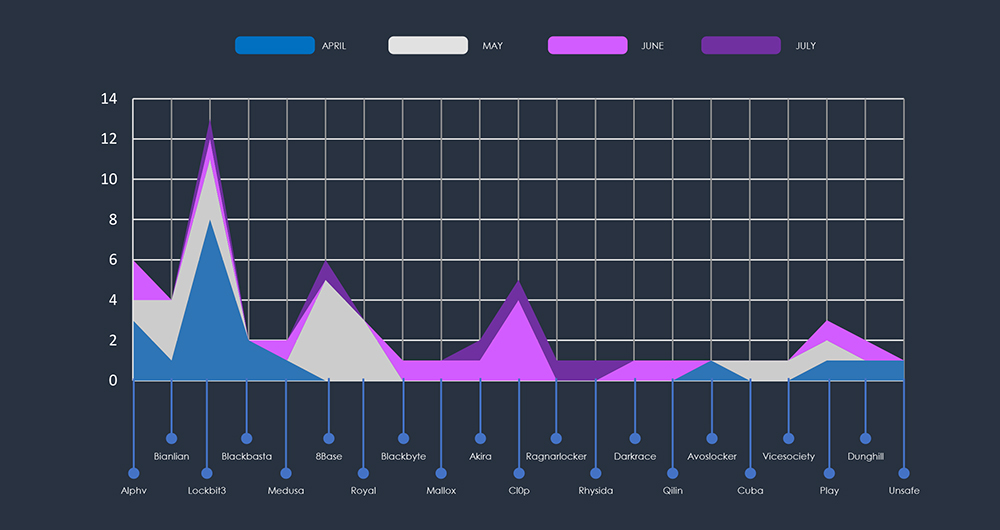Click the y-axis value 8

(x=114, y=219)
